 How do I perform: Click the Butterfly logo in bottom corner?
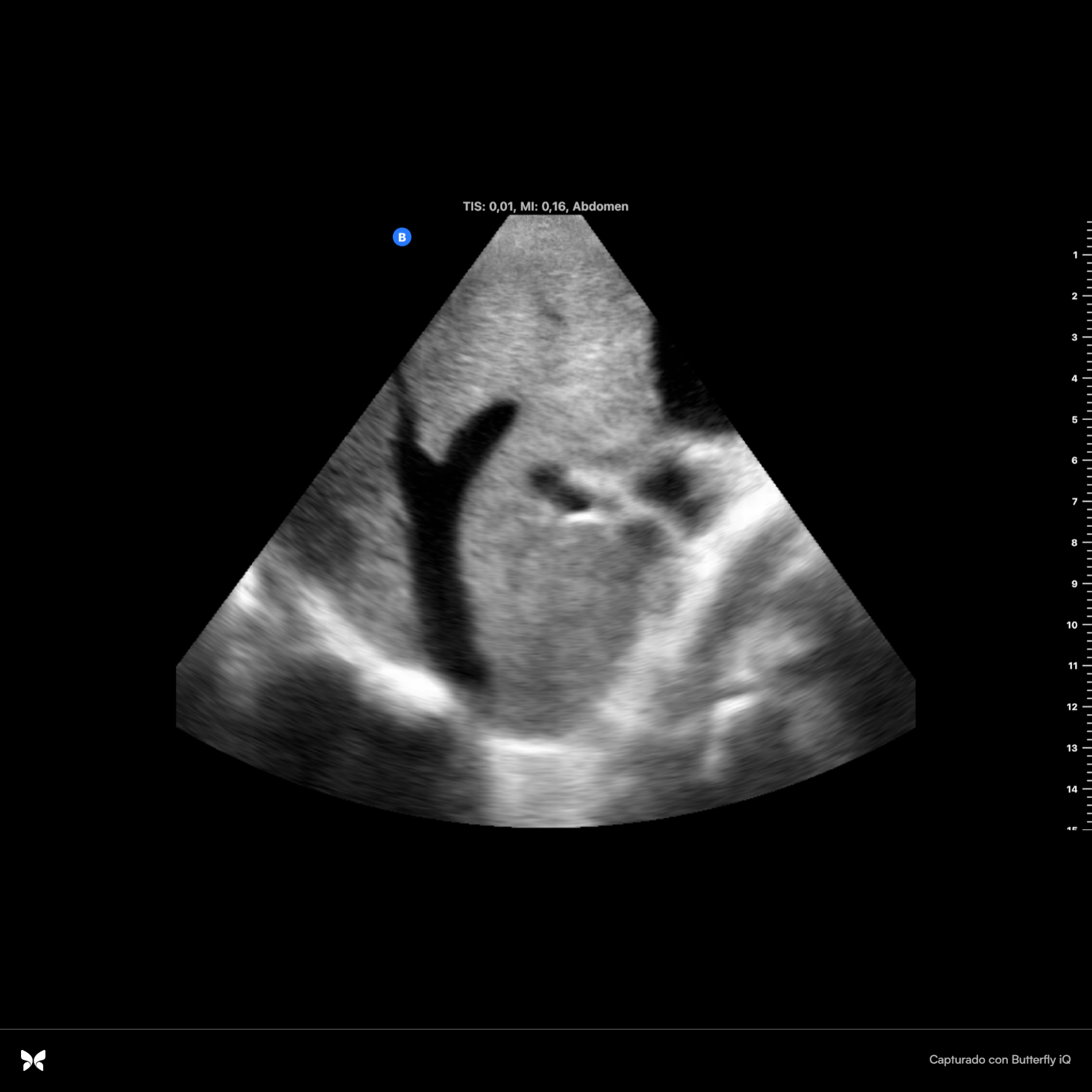(x=33, y=1059)
